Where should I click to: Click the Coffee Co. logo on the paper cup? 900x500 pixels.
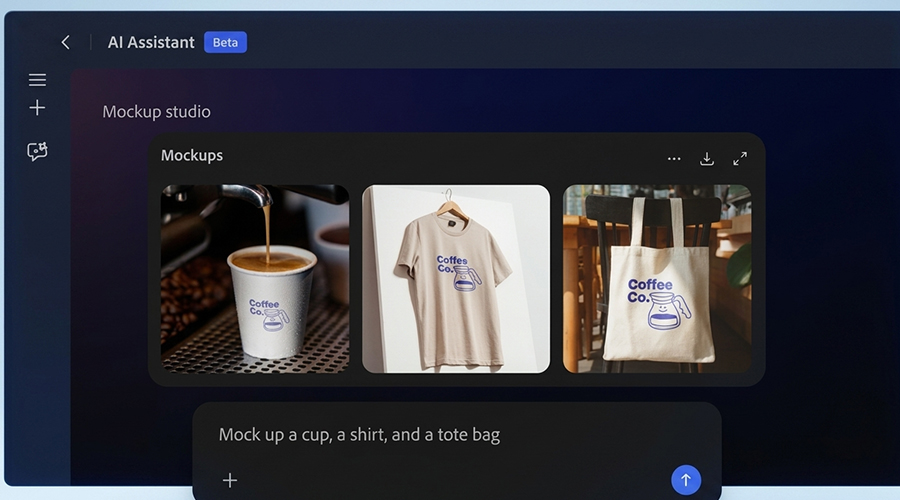click(x=268, y=312)
